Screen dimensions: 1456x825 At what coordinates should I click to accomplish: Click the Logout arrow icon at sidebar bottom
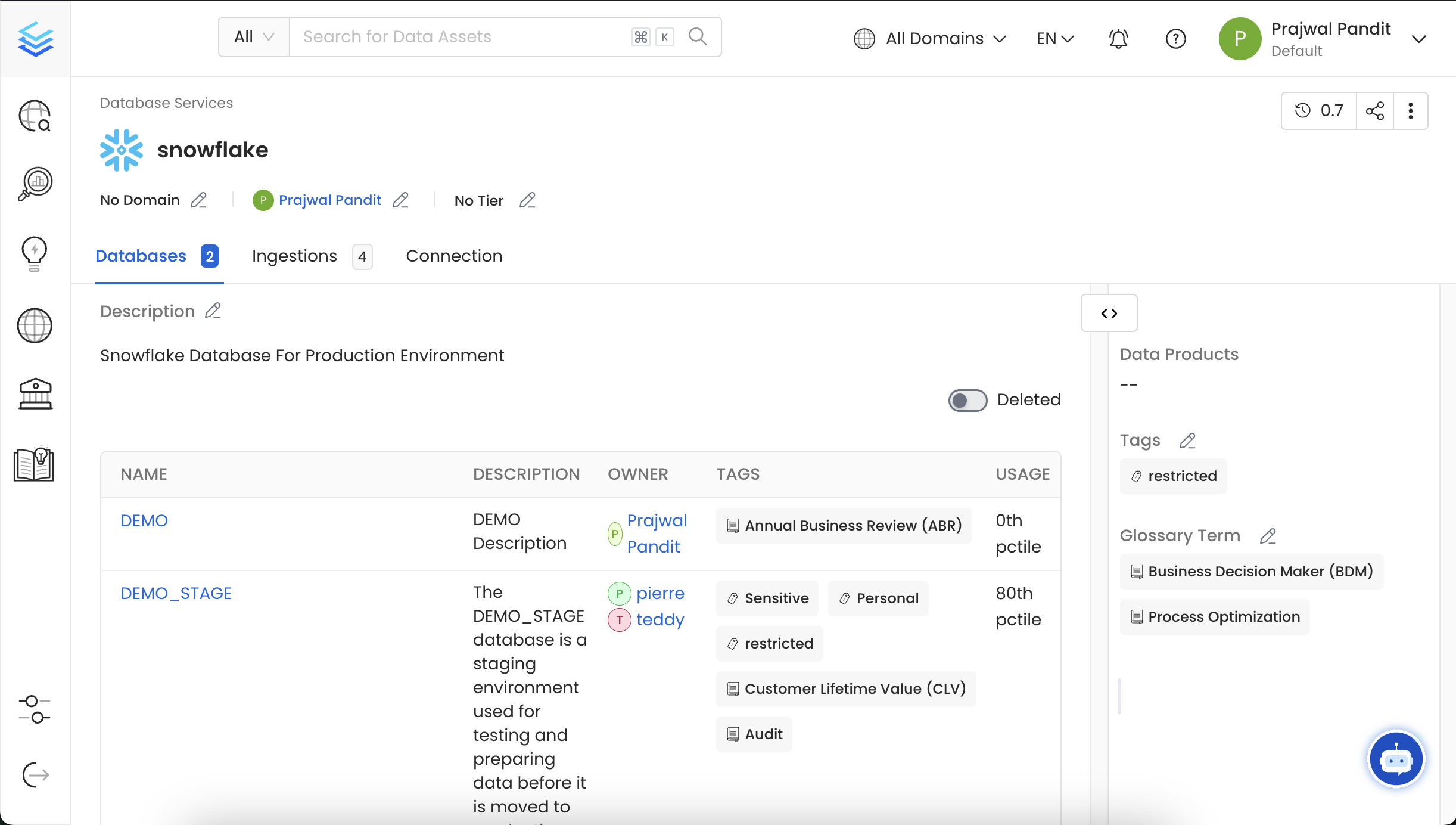[34, 775]
